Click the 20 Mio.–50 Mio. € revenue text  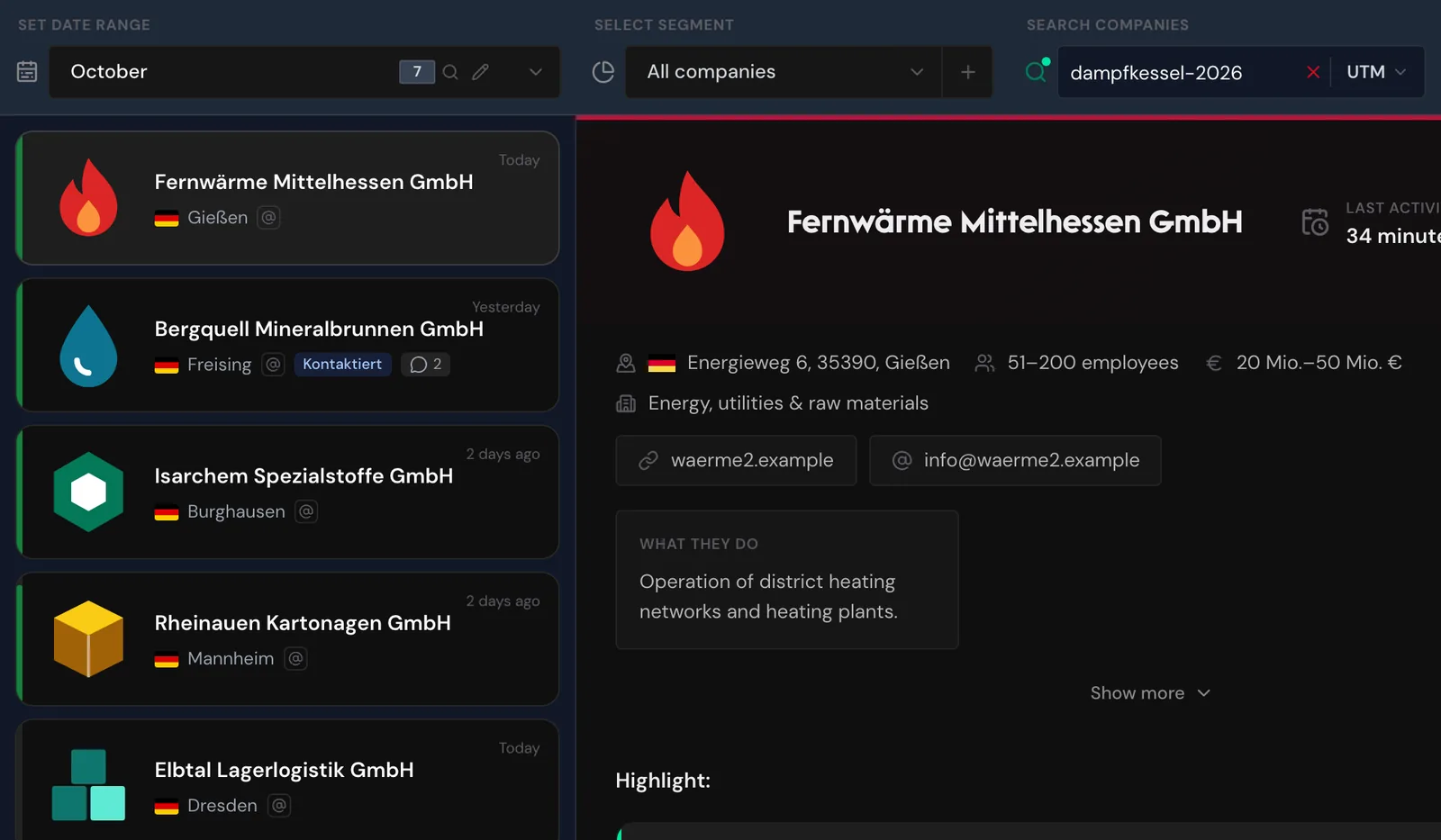pyautogui.click(x=1319, y=363)
